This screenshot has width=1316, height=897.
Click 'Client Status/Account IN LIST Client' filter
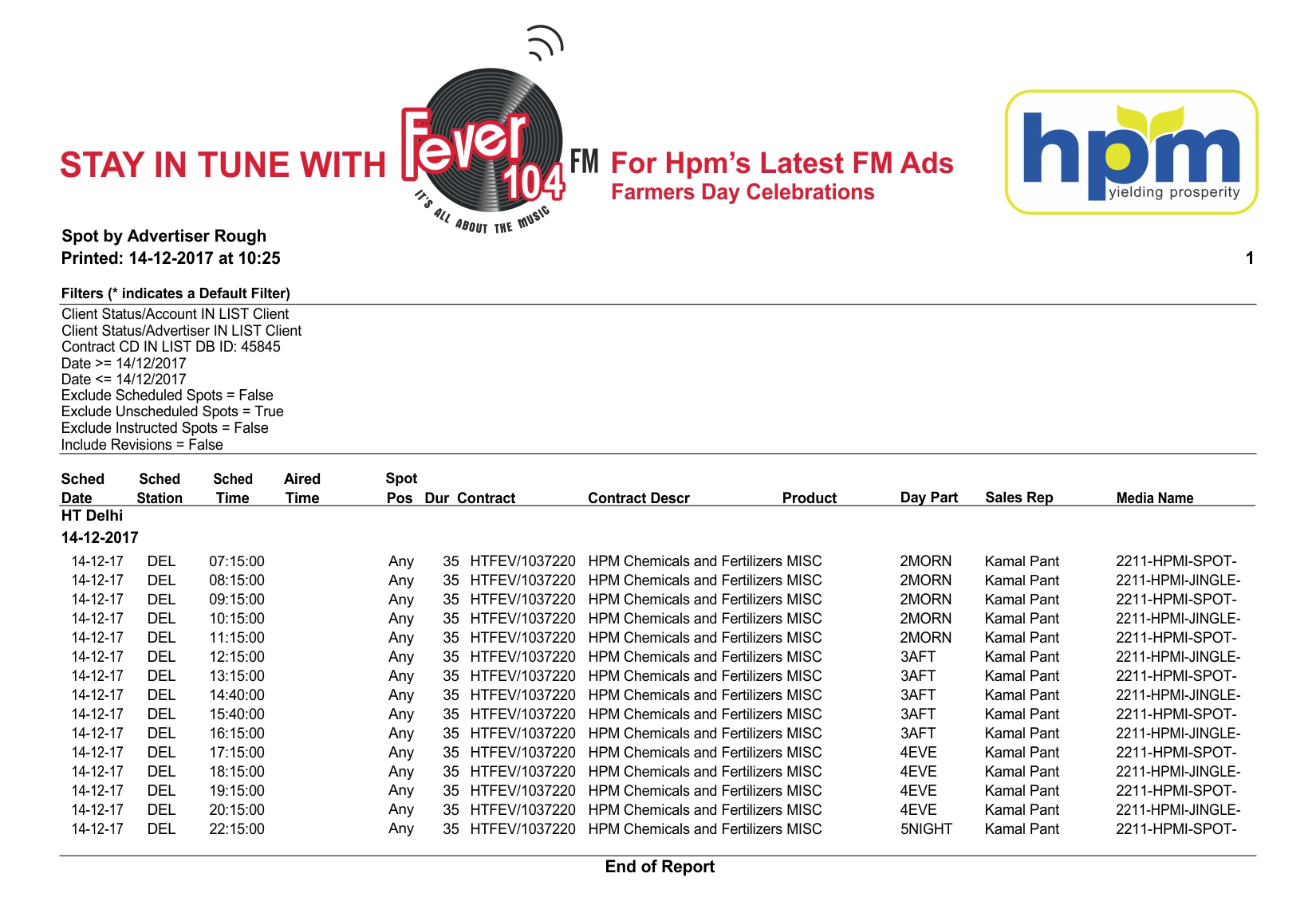pyautogui.click(x=175, y=314)
